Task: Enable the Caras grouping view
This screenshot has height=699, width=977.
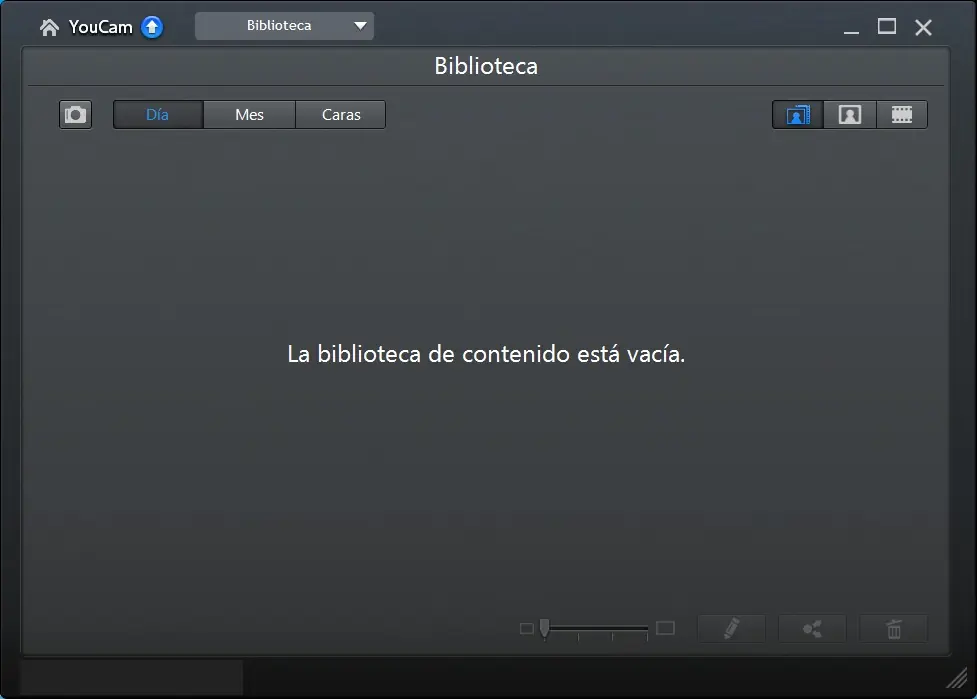Action: pos(340,114)
